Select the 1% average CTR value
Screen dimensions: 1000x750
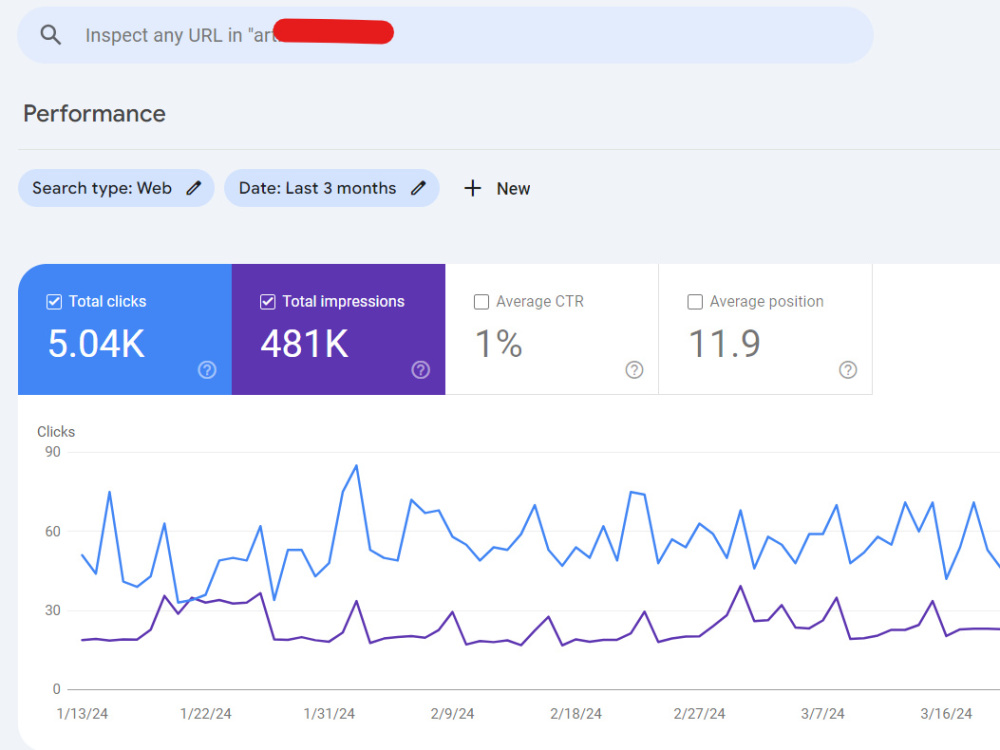[499, 344]
